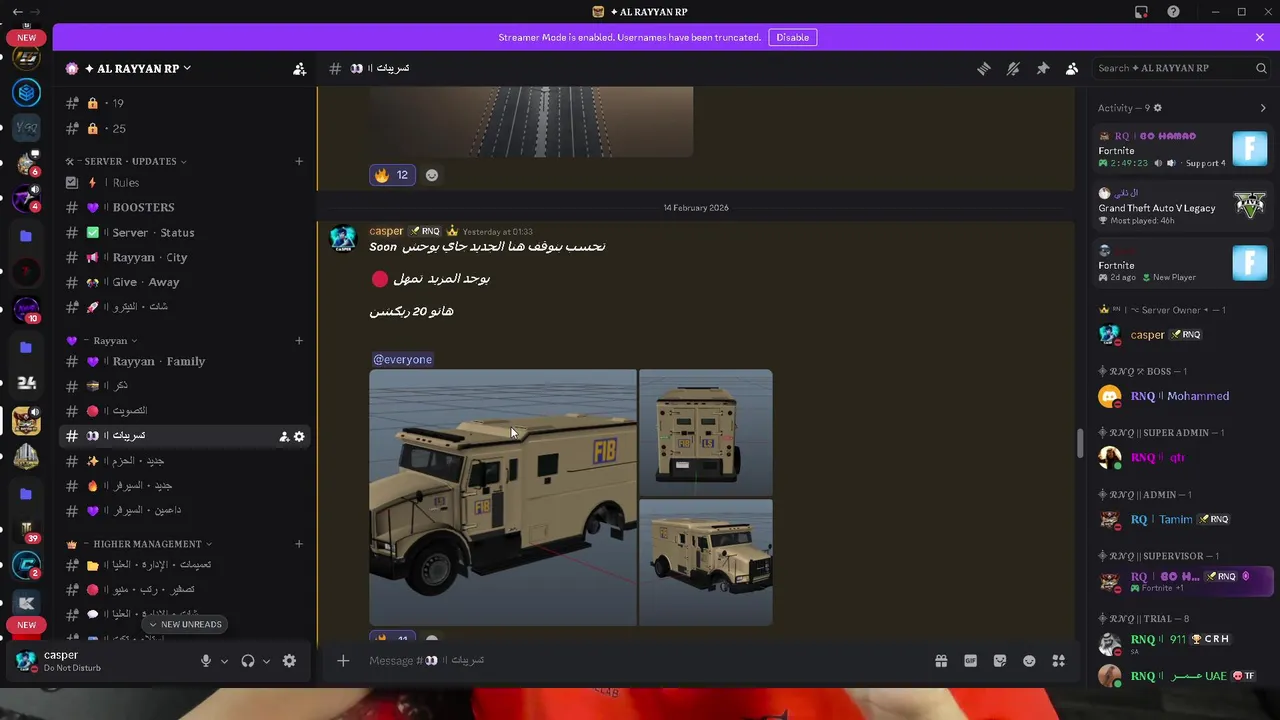This screenshot has width=1280, height=720.
Task: Open the gift Nitro icon
Action: coord(941,660)
